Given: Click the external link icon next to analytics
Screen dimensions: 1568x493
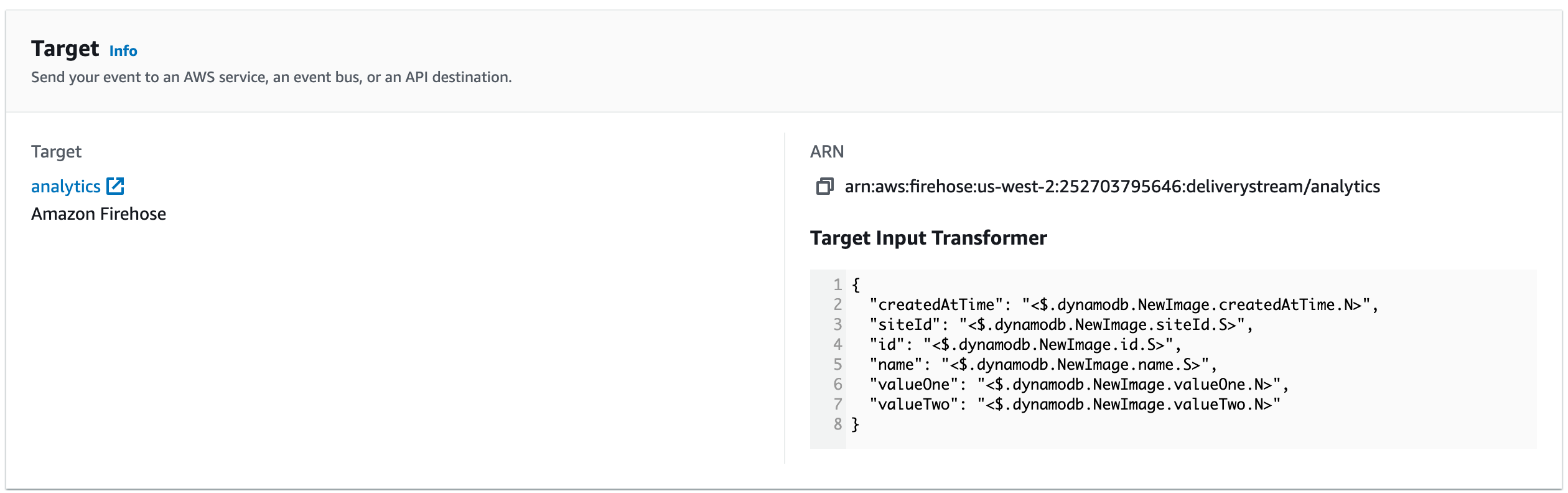Looking at the screenshot, I should [115, 186].
